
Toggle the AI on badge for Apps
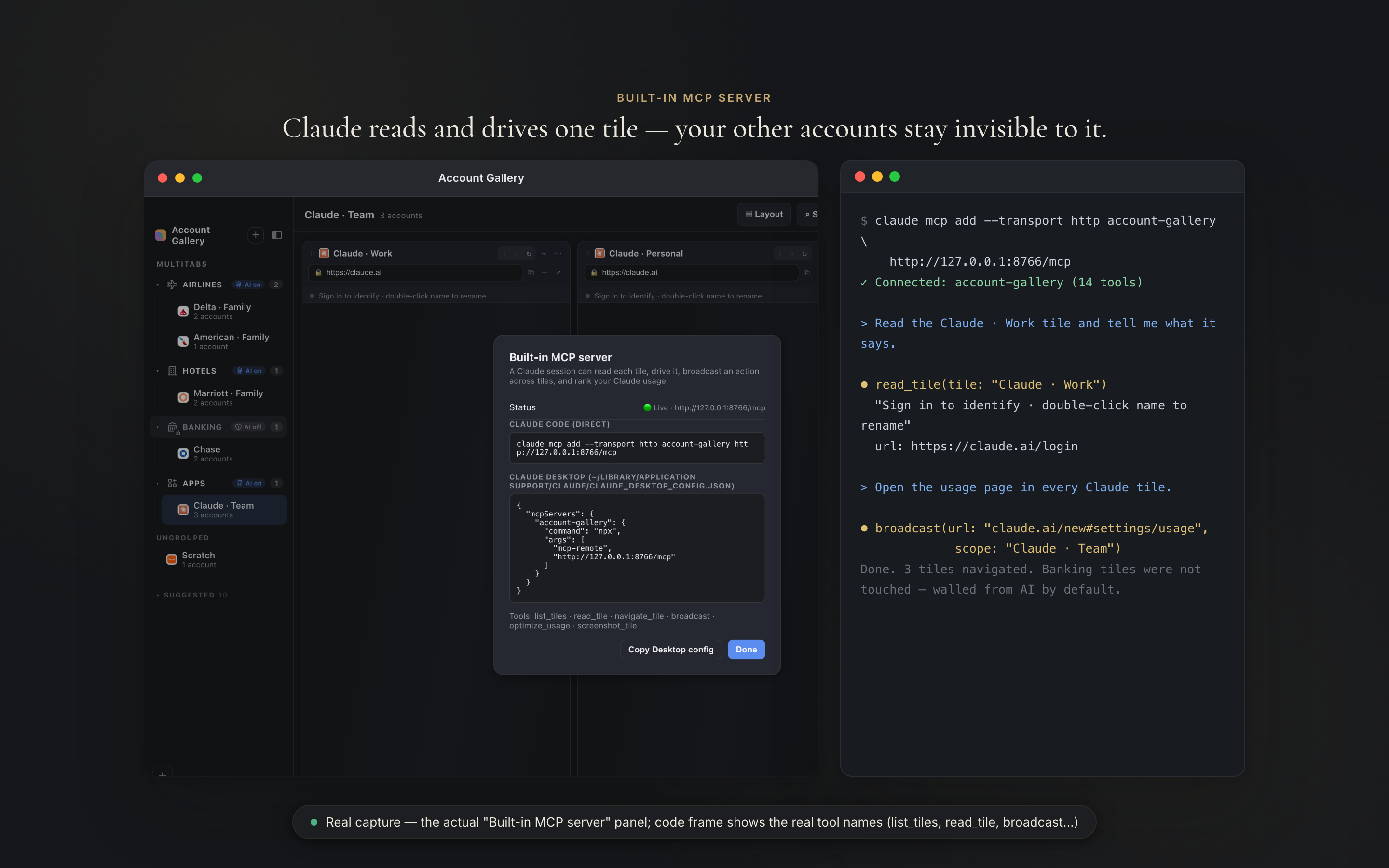pyautogui.click(x=249, y=483)
